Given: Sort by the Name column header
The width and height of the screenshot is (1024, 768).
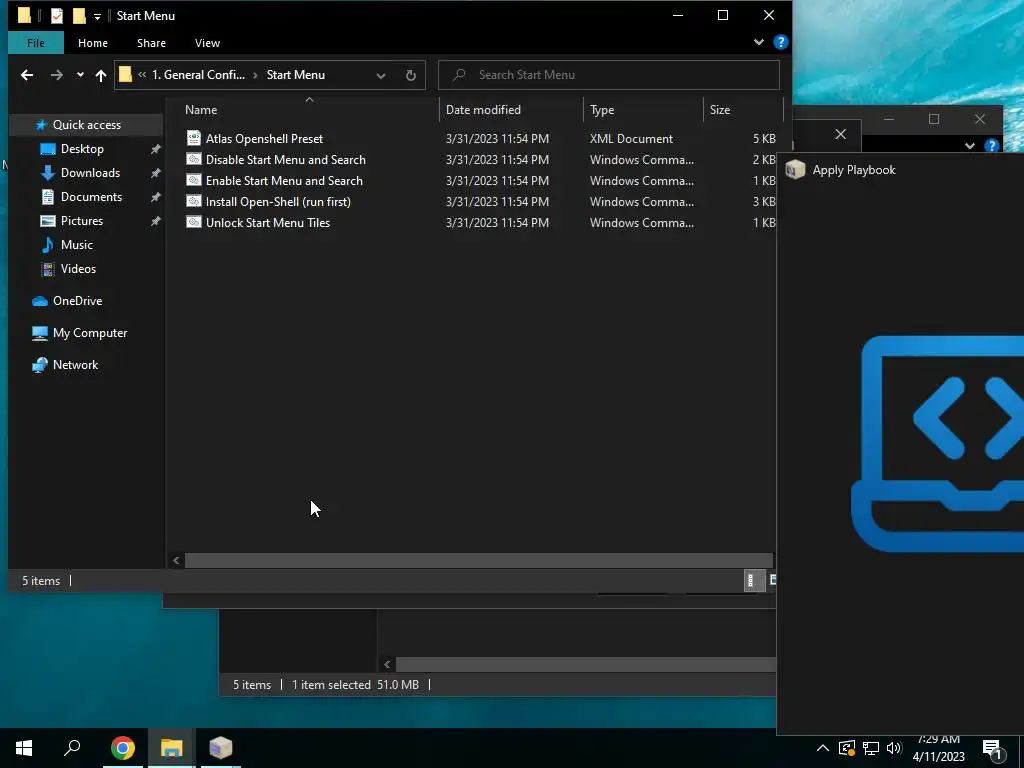Looking at the screenshot, I should coord(200,110).
